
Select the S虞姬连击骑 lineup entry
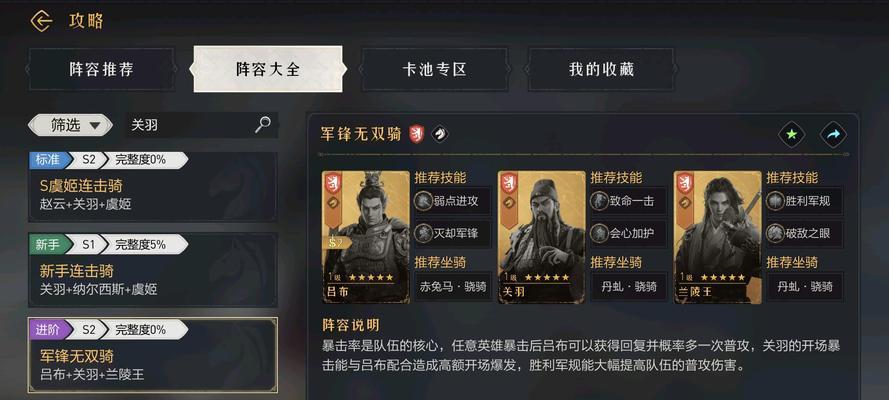point(153,186)
